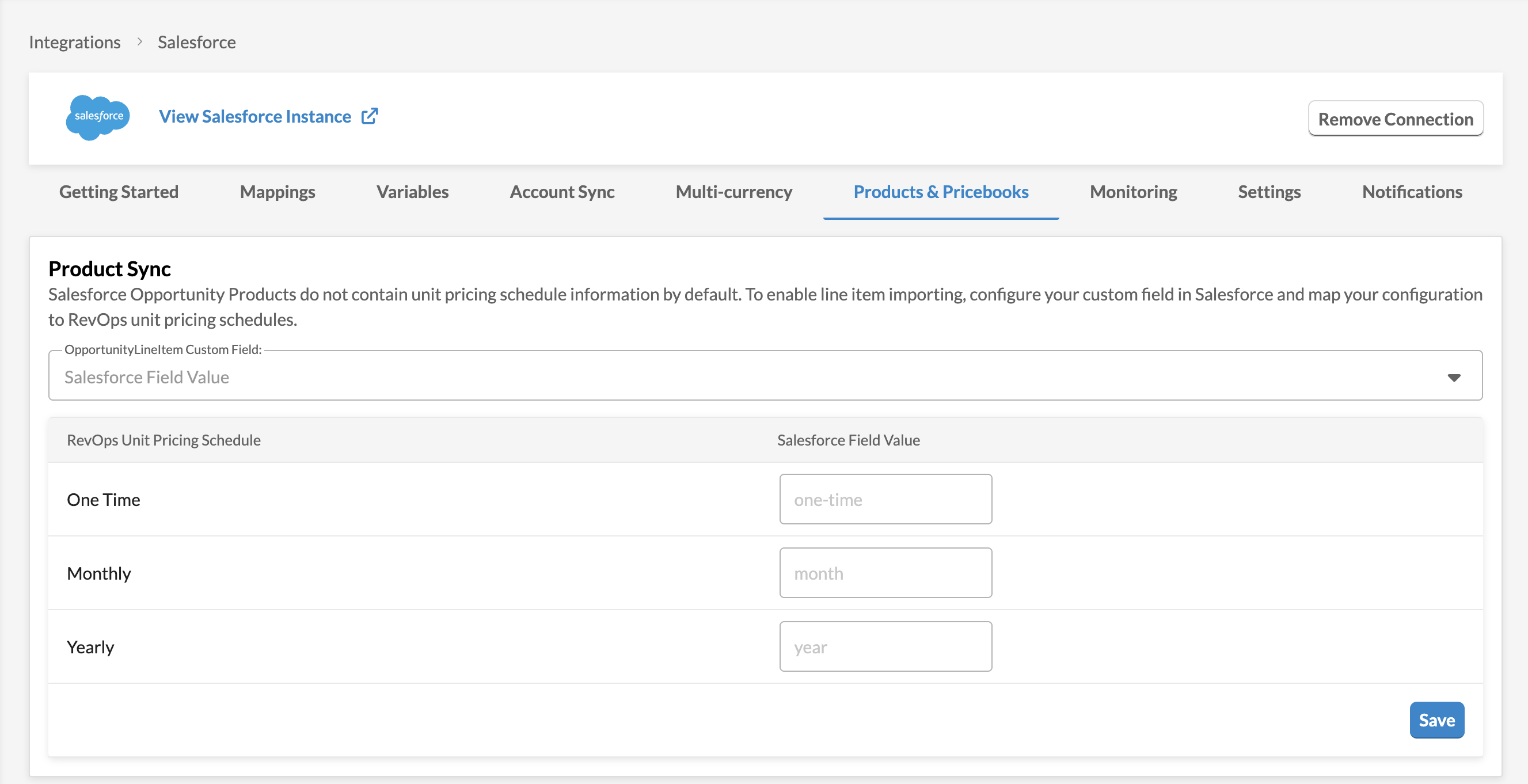
Task: Click the Salesforce cloud logo
Action: (x=98, y=117)
